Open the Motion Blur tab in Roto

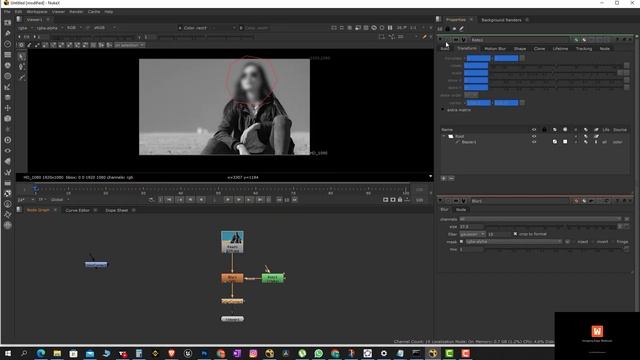(495, 49)
